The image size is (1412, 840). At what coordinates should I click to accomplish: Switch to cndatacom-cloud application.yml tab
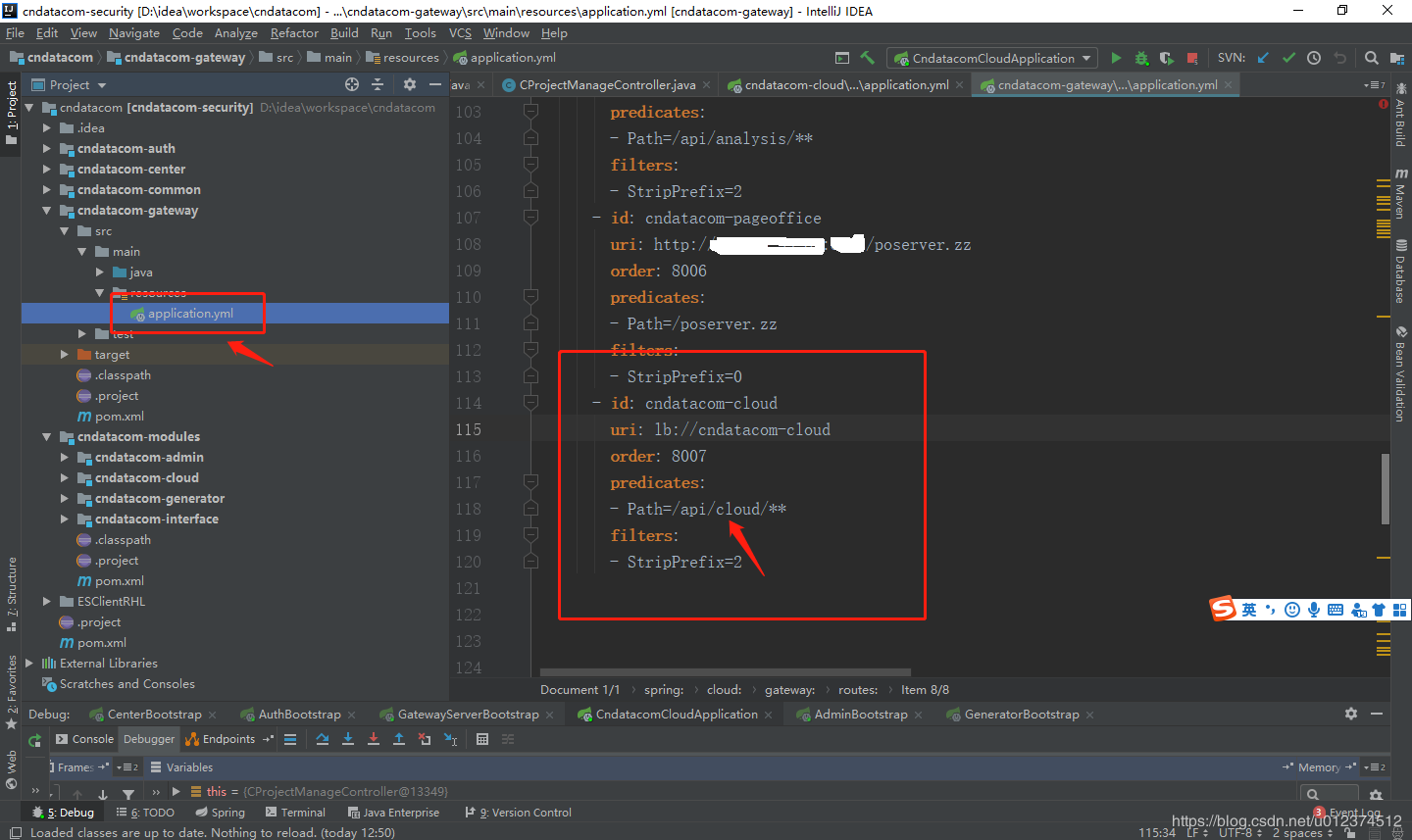[845, 85]
